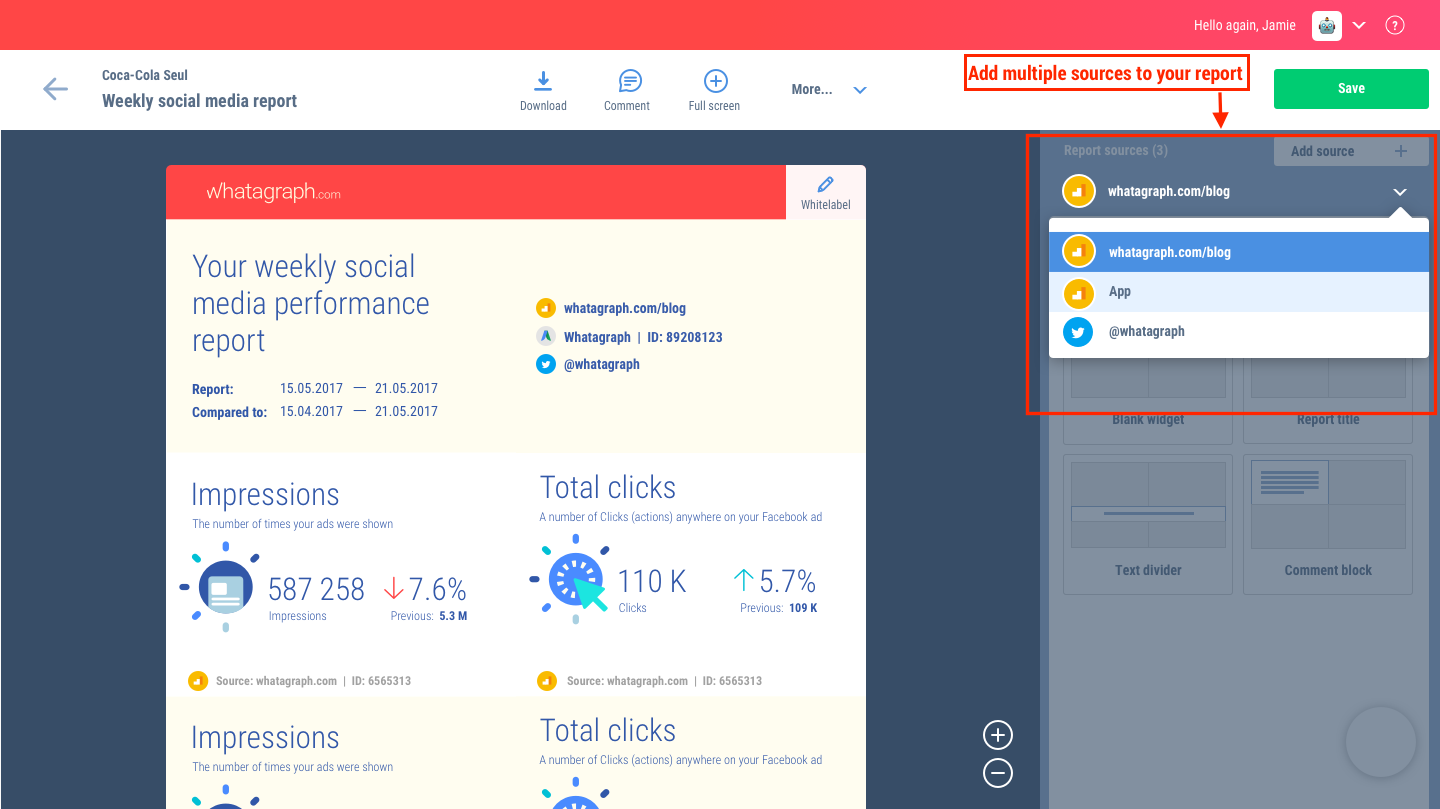Select whatagraph.com/blog in the source list
The width and height of the screenshot is (1440, 809).
tap(1238, 252)
